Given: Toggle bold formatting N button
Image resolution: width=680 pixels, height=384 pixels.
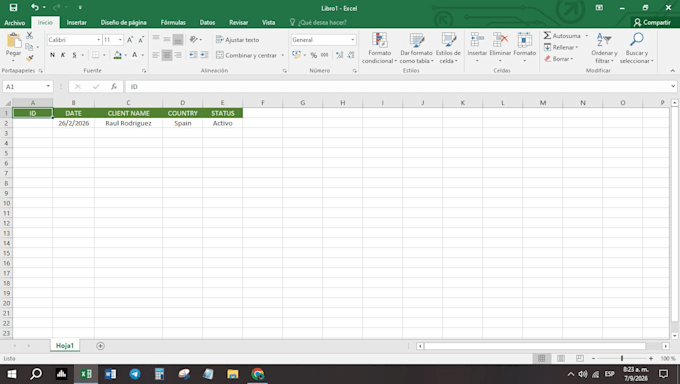Looking at the screenshot, I should coord(52,55).
